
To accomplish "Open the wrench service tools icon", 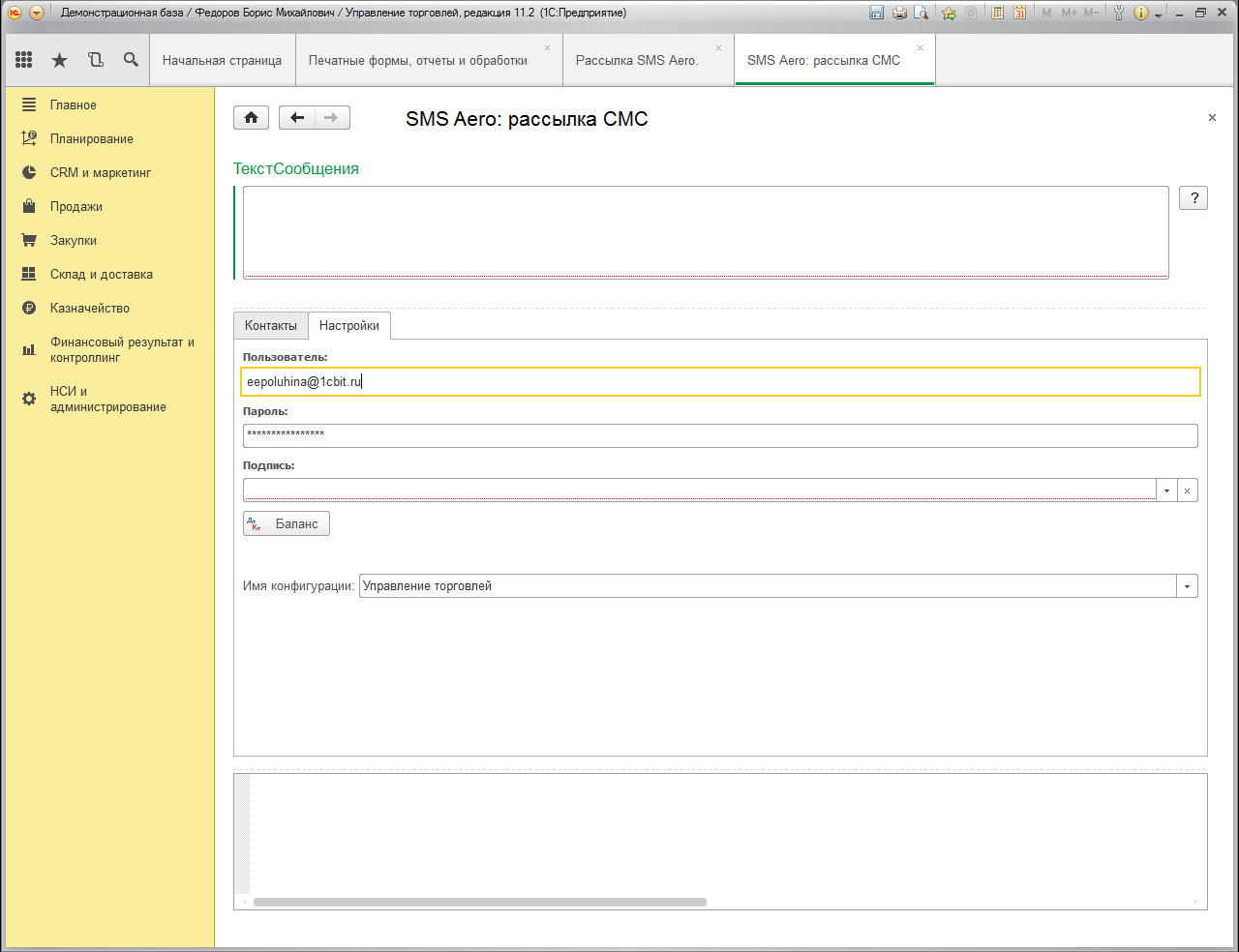I will pyautogui.click(x=1119, y=13).
